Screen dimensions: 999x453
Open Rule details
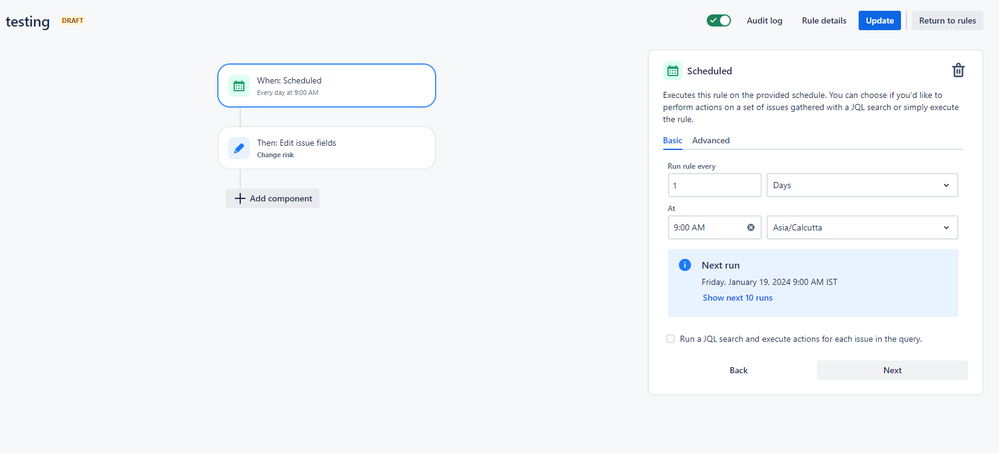click(x=824, y=20)
